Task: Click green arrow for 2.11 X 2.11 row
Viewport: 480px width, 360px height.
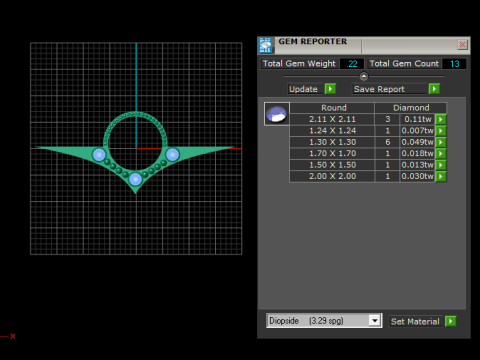Action: [x=441, y=119]
